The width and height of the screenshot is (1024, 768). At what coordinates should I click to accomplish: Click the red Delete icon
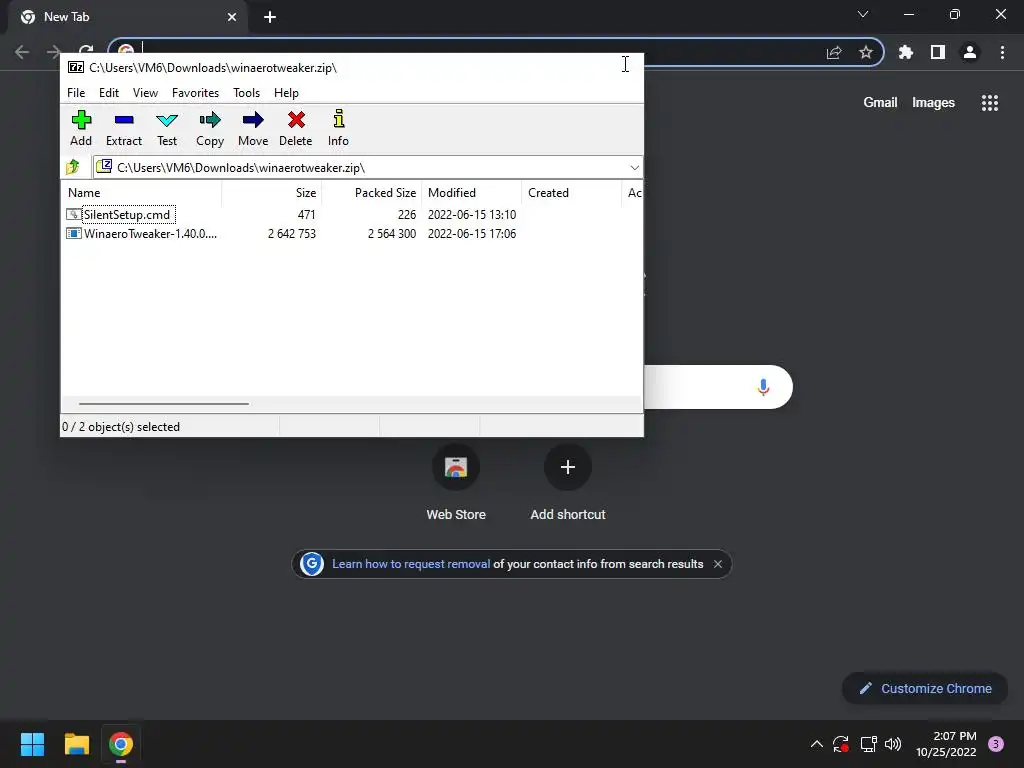click(x=296, y=129)
